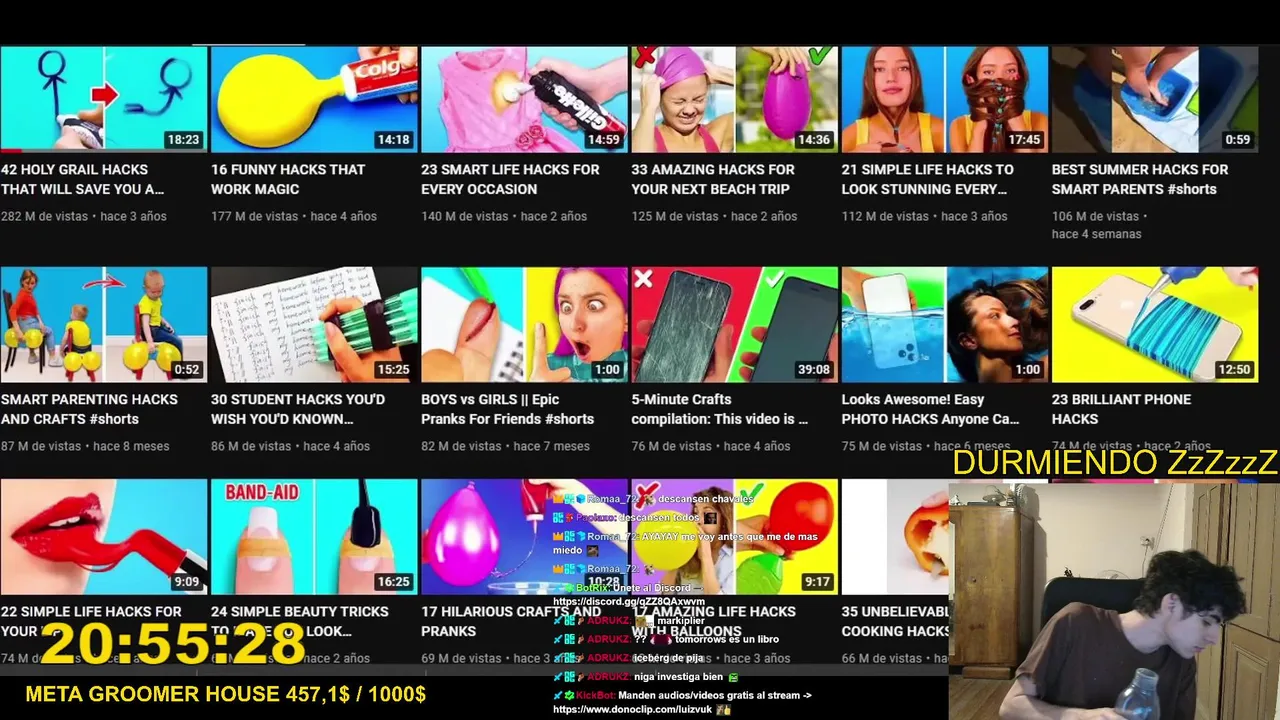Click title '23 BRILLIANT PHONE HACKS'
The width and height of the screenshot is (1280, 720).
tap(1121, 409)
